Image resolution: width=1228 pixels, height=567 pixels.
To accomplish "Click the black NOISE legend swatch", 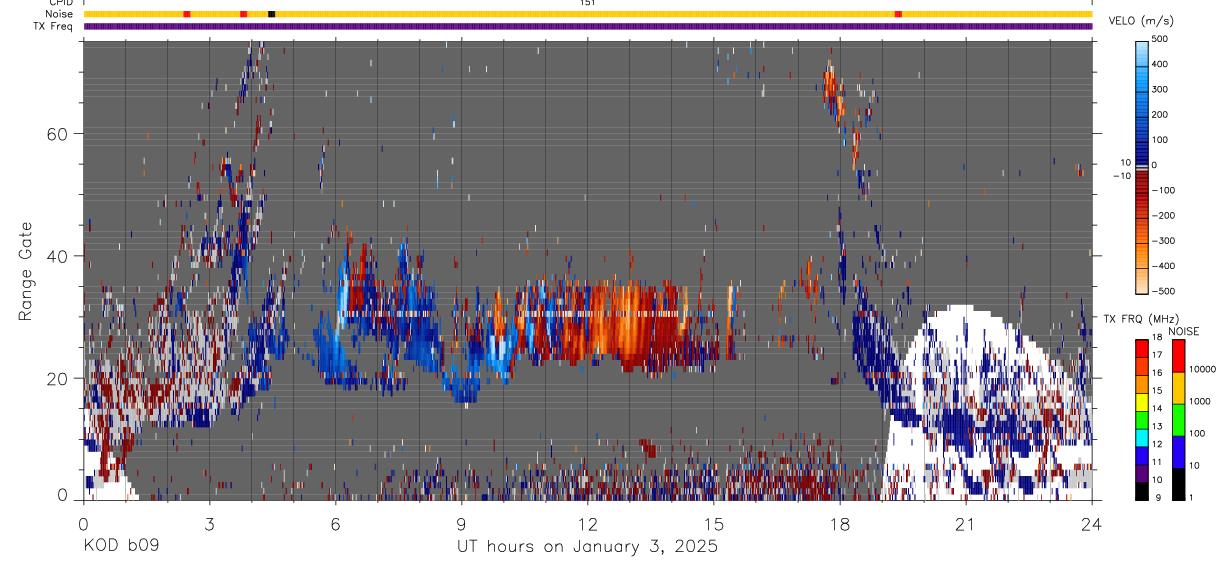I will (x=1177, y=483).
